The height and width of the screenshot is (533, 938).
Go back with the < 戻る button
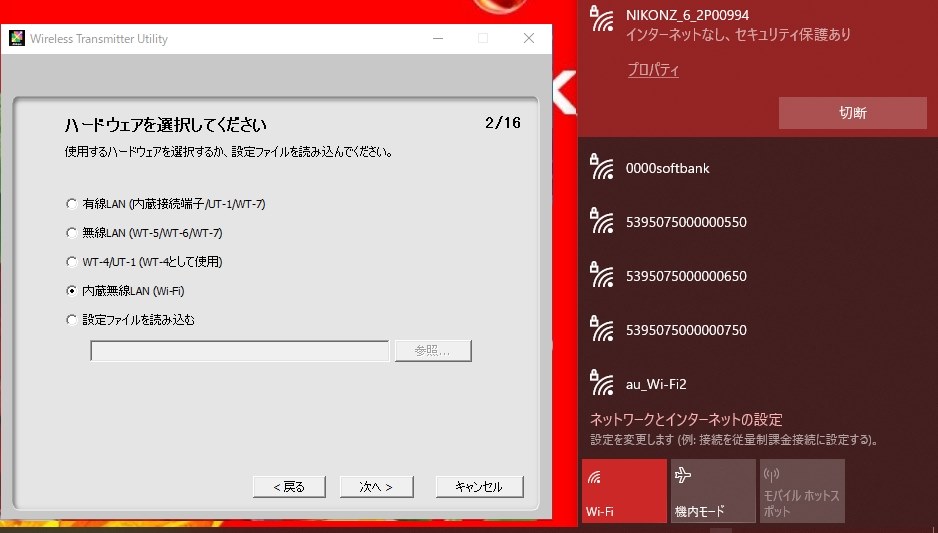290,487
